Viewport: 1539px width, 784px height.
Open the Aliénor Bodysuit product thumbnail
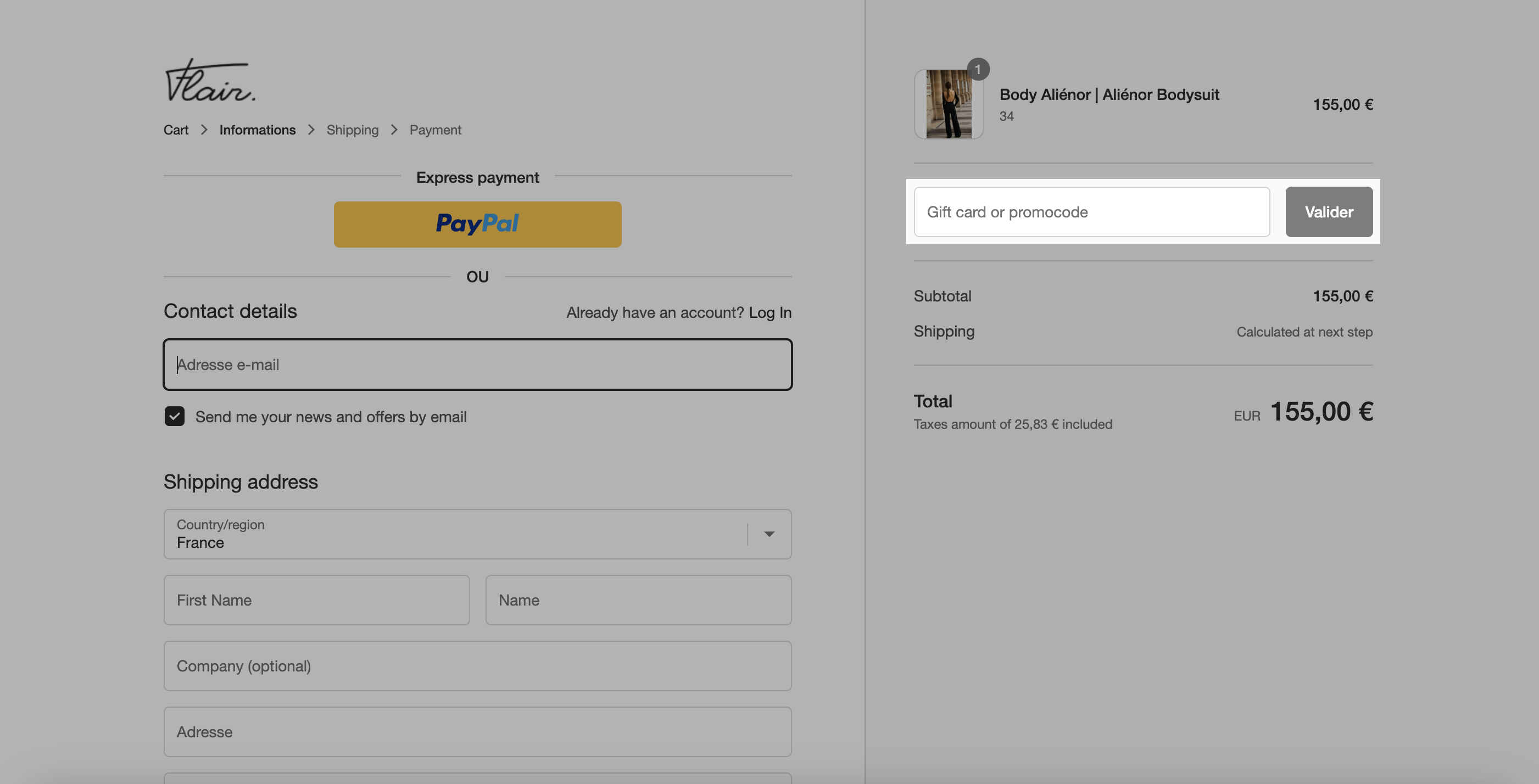pos(949,104)
